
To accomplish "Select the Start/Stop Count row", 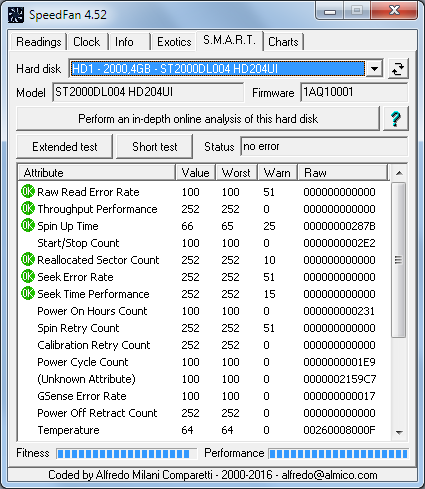I will (x=204, y=243).
